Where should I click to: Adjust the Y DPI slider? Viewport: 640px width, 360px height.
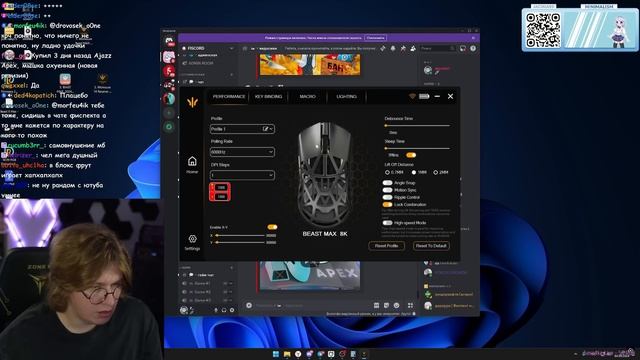(x=240, y=242)
